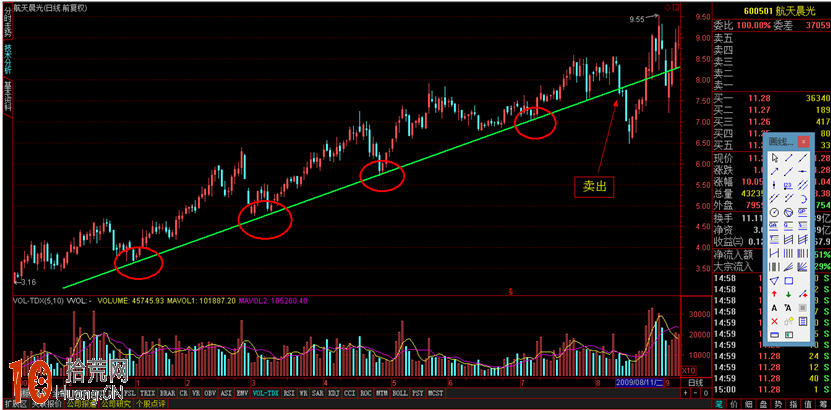Open 个股点评 bottom tab
Image resolution: width=831 pixels, height=410 pixels.
(x=151, y=403)
